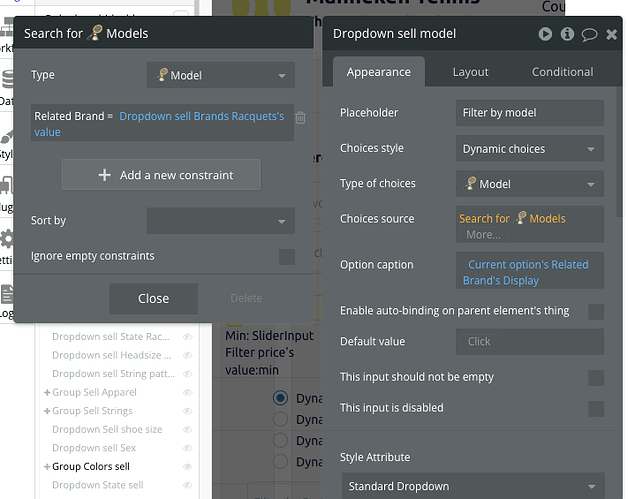Open the Styles brush icon in left sidebar
The image size is (628, 499).
click(x=7, y=136)
